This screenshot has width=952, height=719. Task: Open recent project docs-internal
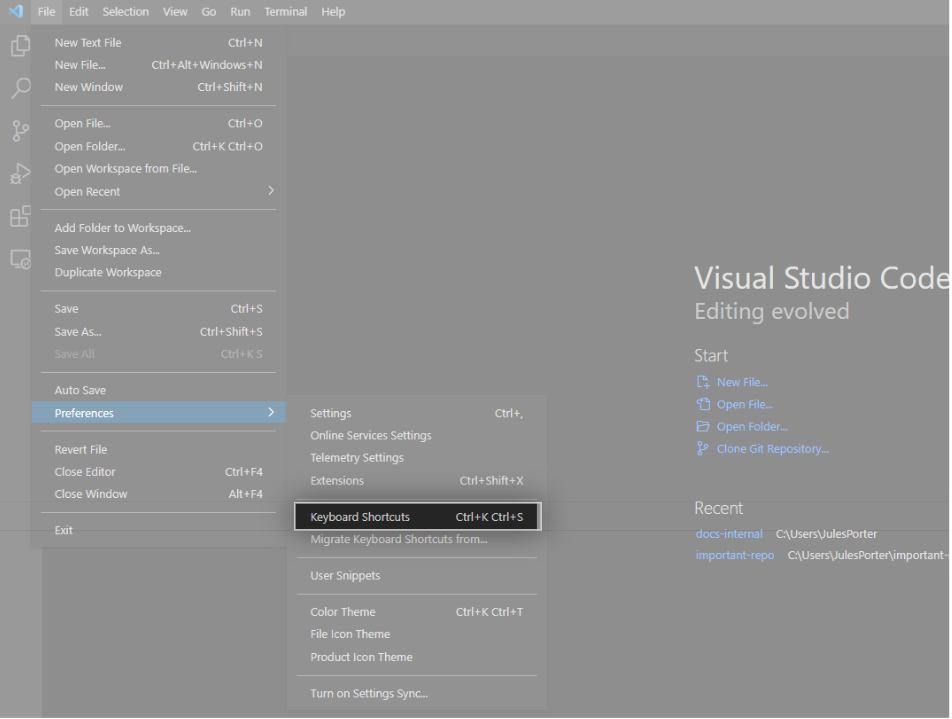(729, 534)
